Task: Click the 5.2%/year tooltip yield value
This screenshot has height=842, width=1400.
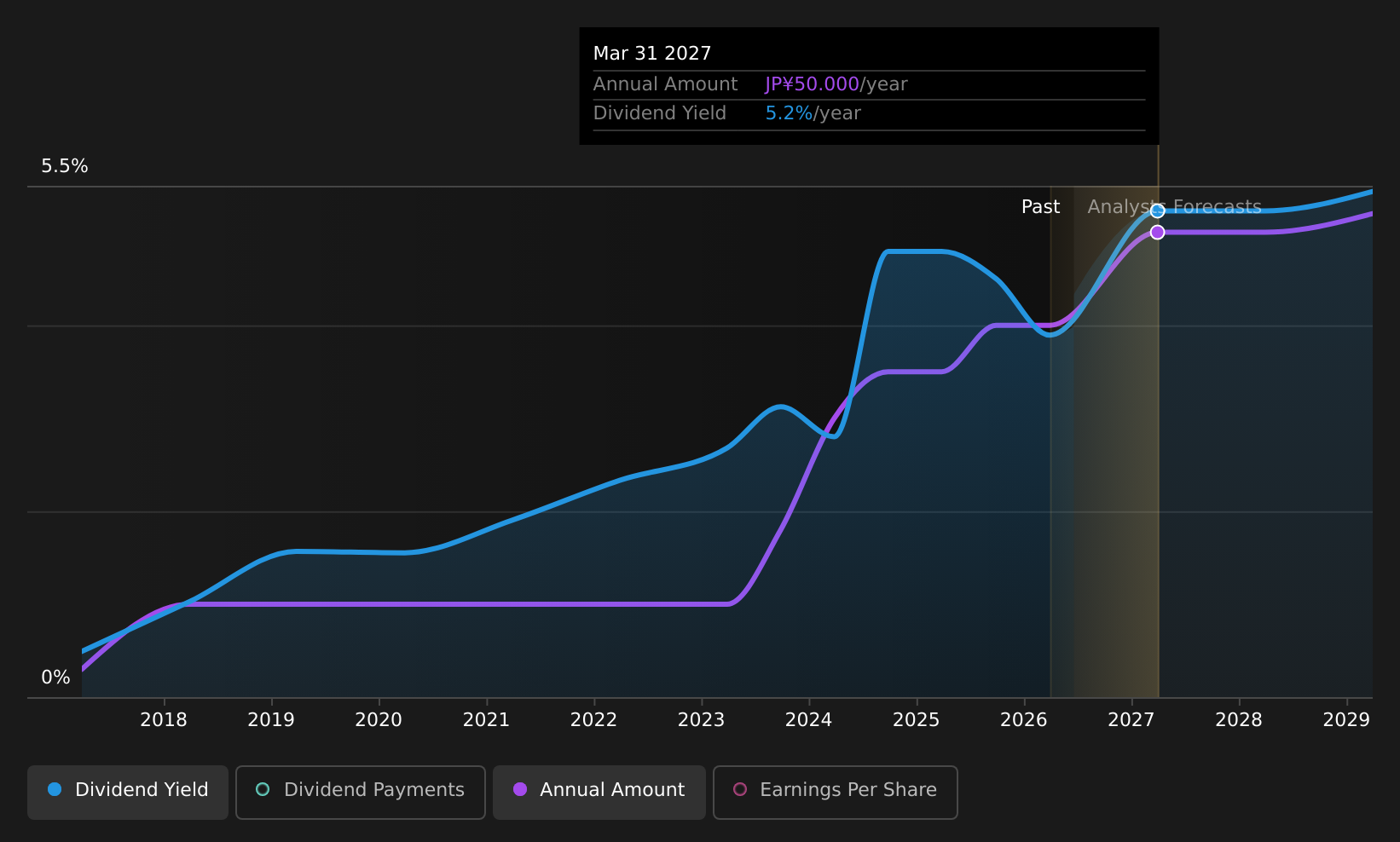Action: pos(813,113)
